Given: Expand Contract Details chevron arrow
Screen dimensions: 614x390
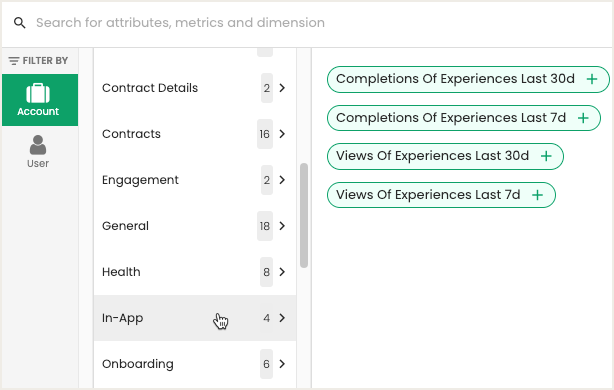Looking at the screenshot, I should (x=282, y=88).
